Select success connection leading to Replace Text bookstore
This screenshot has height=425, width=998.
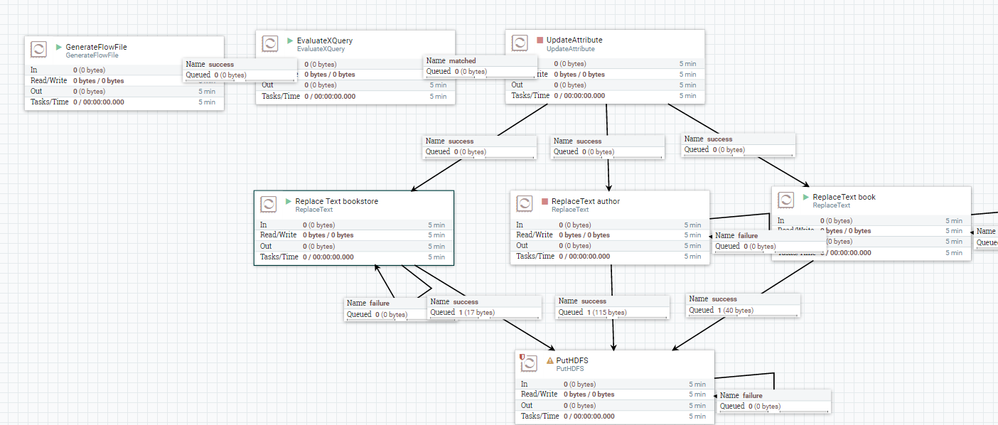click(480, 146)
